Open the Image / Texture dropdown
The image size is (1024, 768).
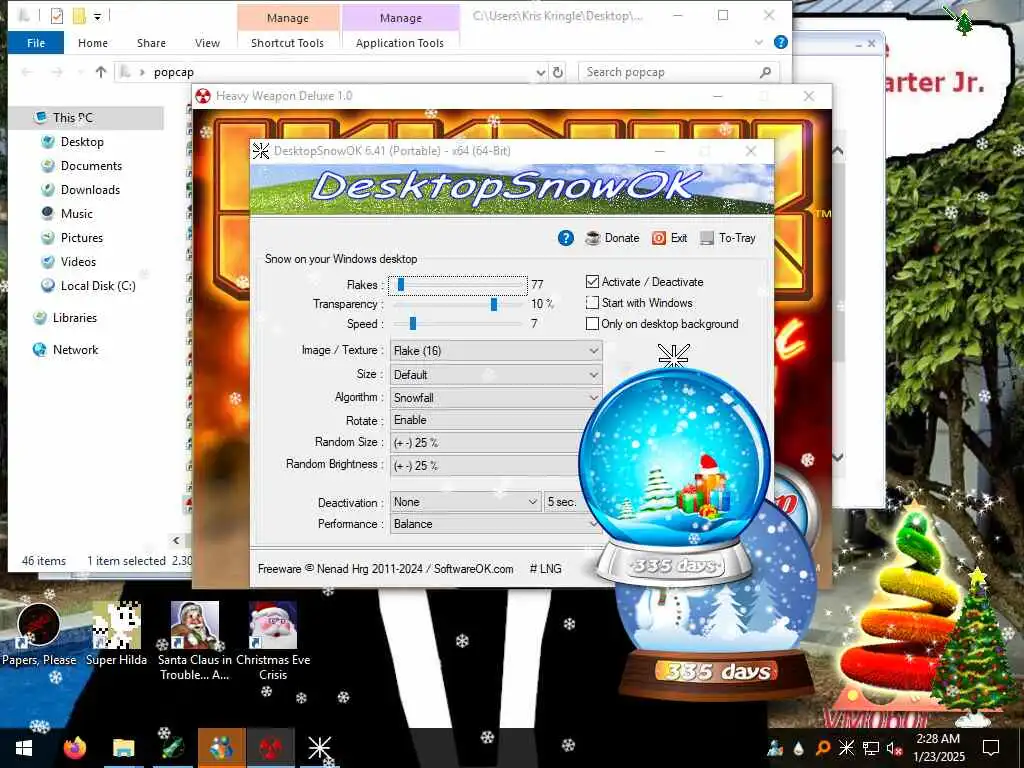coord(496,351)
